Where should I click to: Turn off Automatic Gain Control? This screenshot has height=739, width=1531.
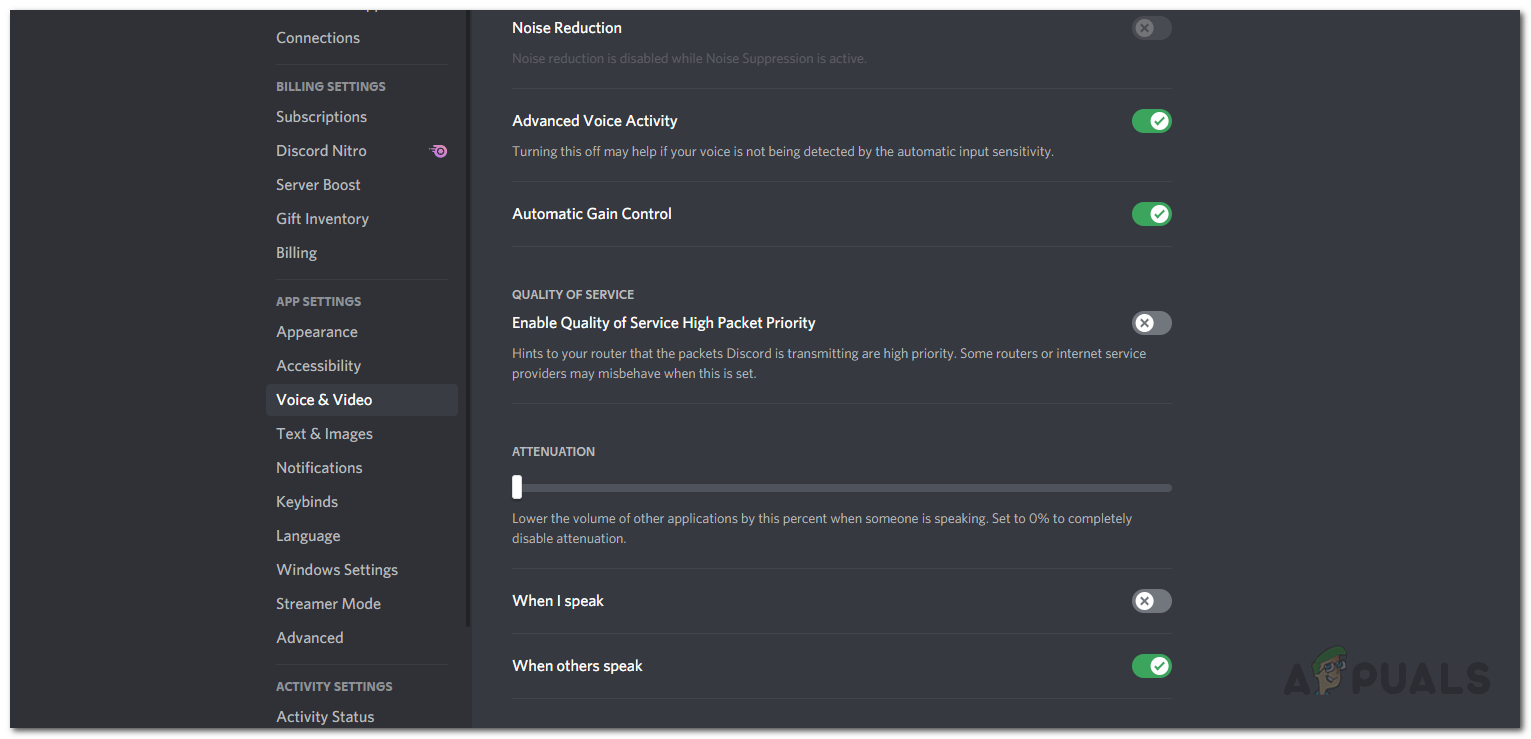pos(1151,214)
